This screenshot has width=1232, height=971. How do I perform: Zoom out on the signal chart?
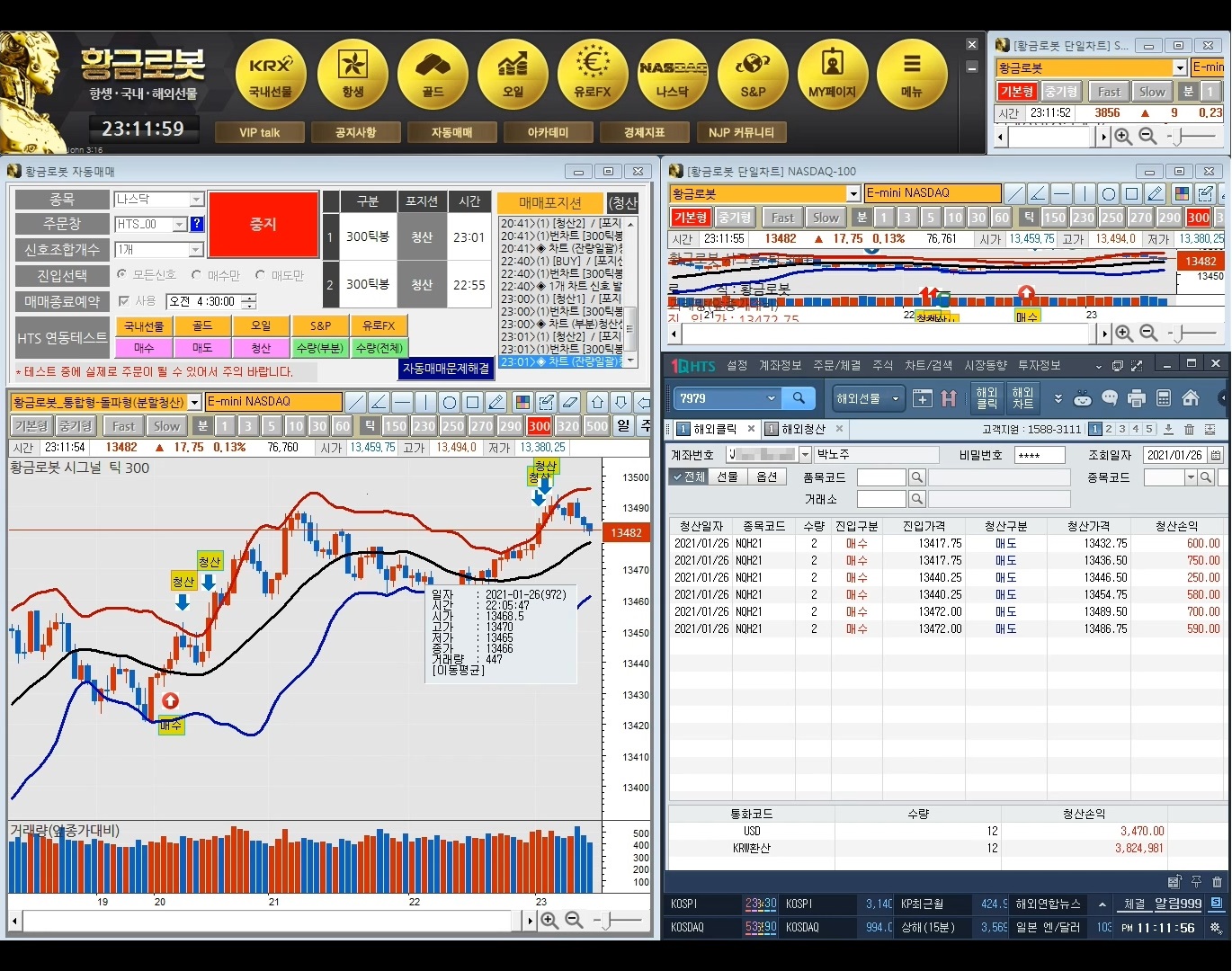(574, 921)
